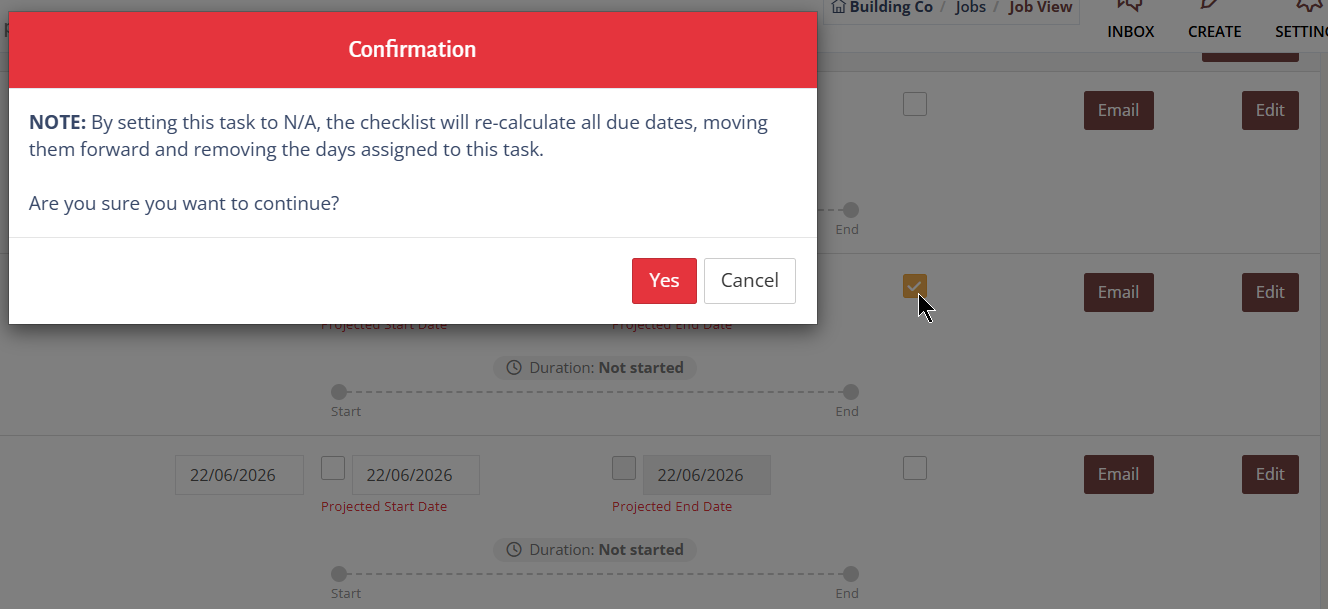
Task: Click the Email button in the top row
Action: click(1119, 111)
